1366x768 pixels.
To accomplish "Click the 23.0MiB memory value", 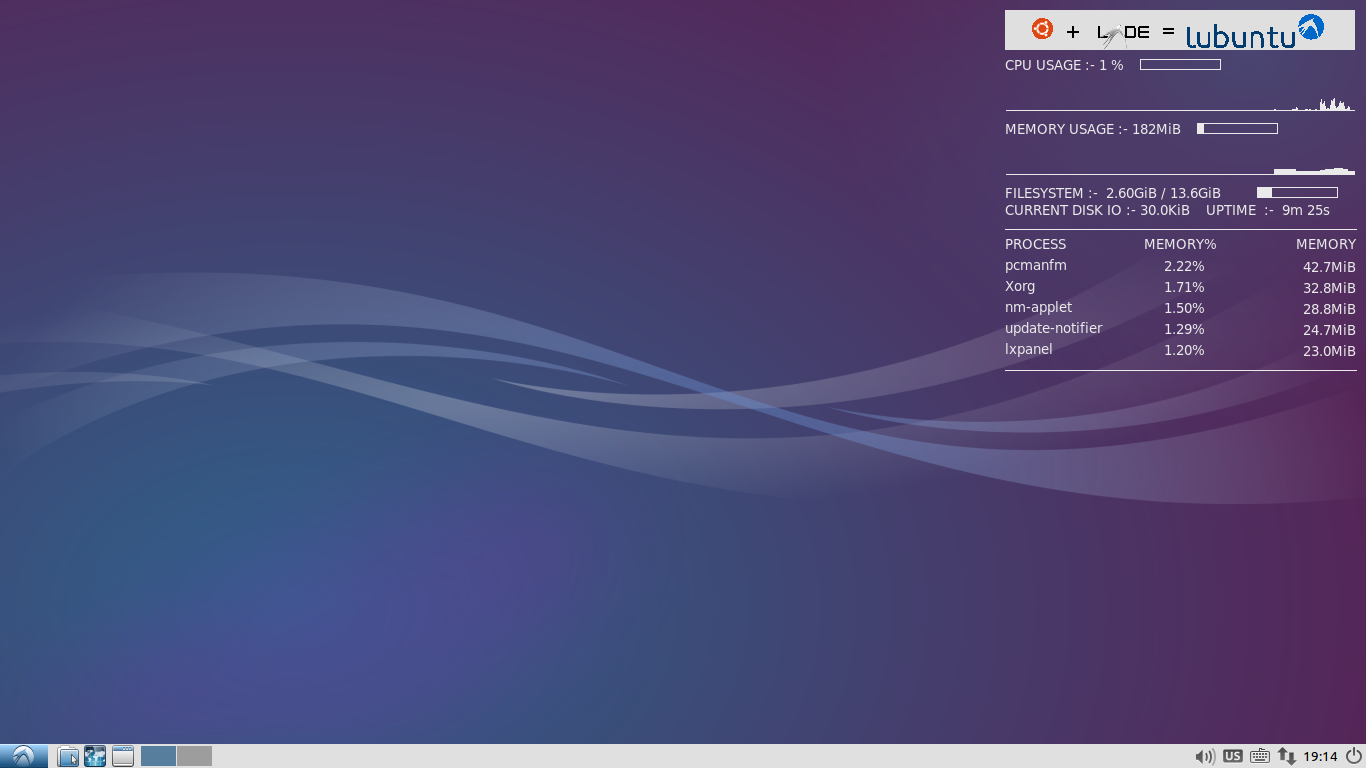I will (x=1329, y=351).
